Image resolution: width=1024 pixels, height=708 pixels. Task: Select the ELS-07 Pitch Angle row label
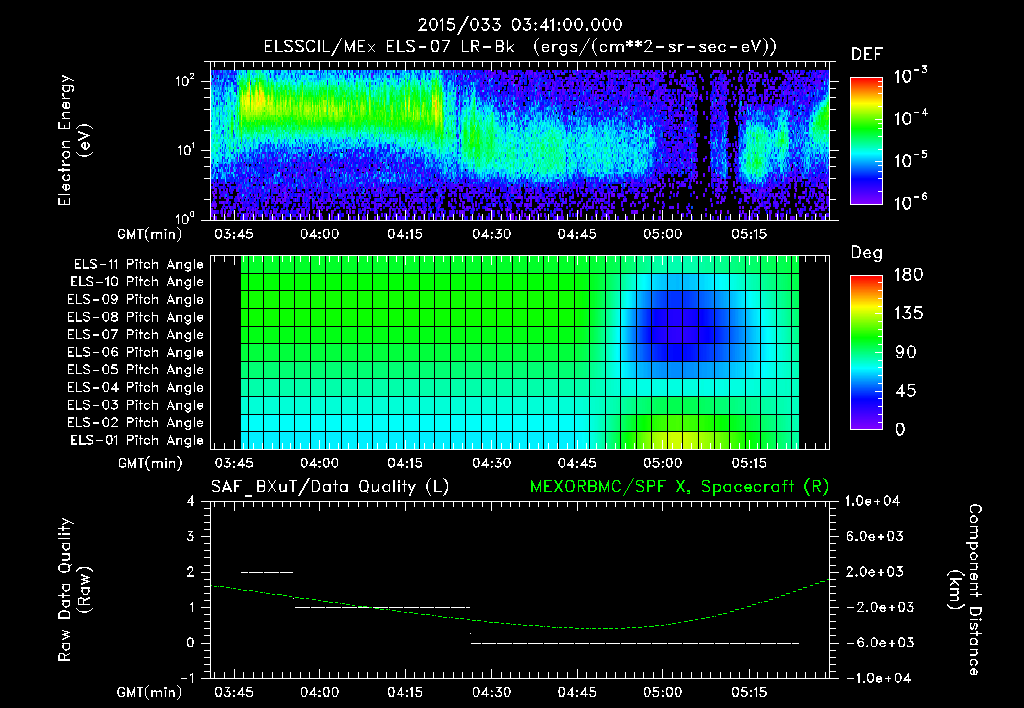(x=136, y=334)
